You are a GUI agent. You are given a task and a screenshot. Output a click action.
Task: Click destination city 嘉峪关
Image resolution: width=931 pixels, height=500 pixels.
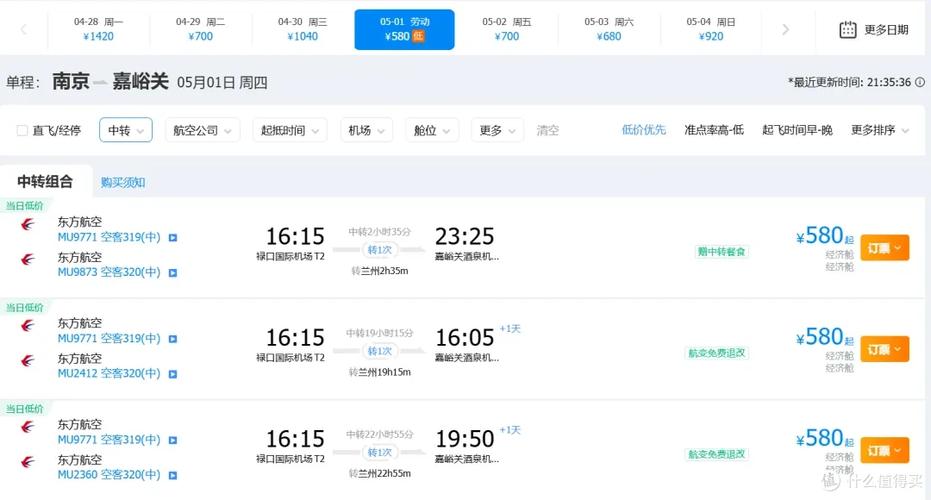140,81
